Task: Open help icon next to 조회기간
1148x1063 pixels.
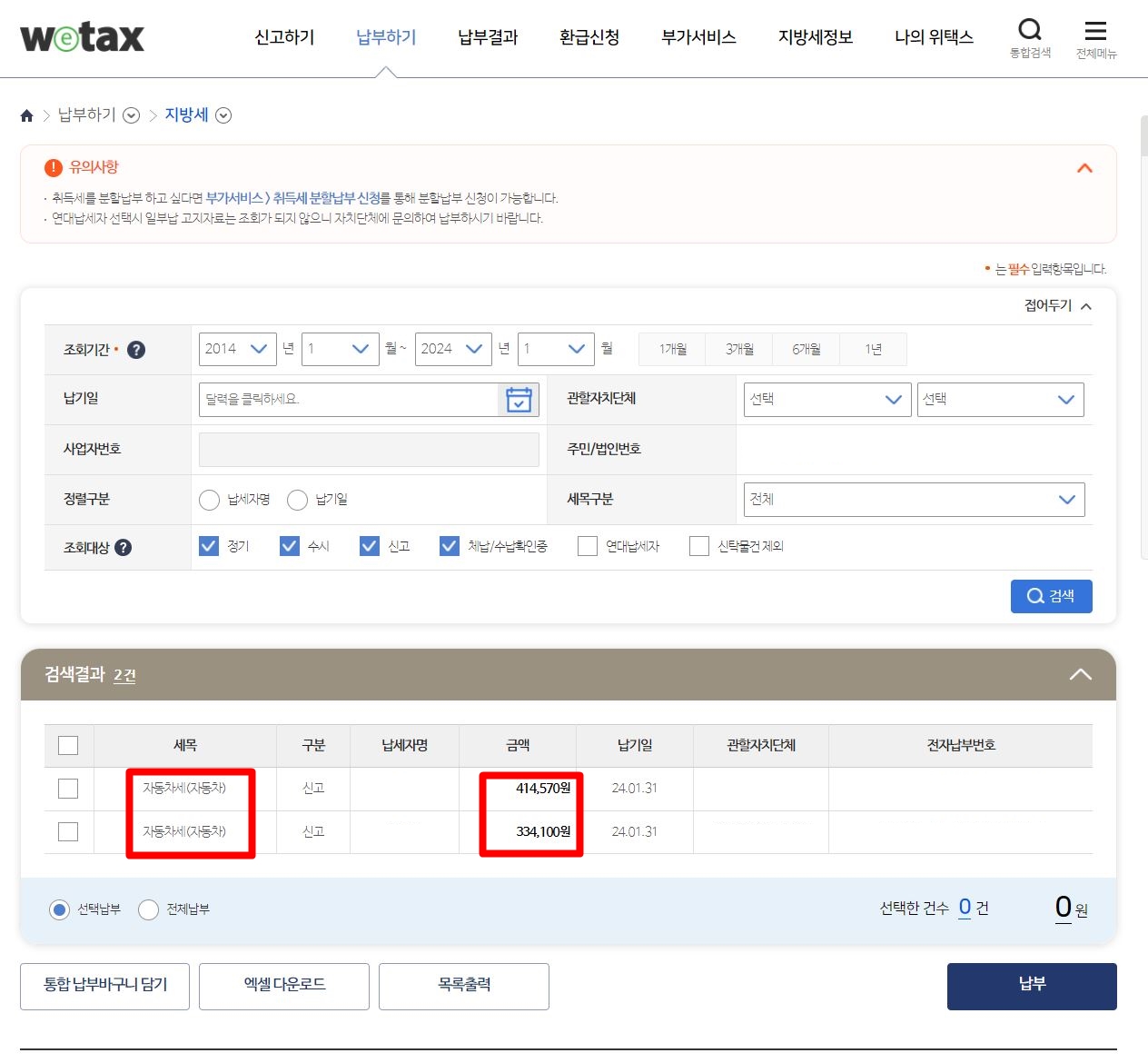Action: tap(136, 350)
